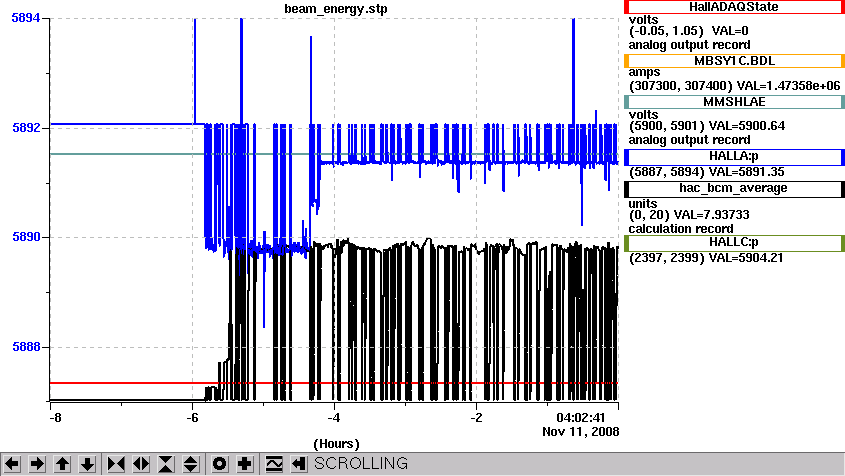Click the x-axis label -2

tap(476, 418)
